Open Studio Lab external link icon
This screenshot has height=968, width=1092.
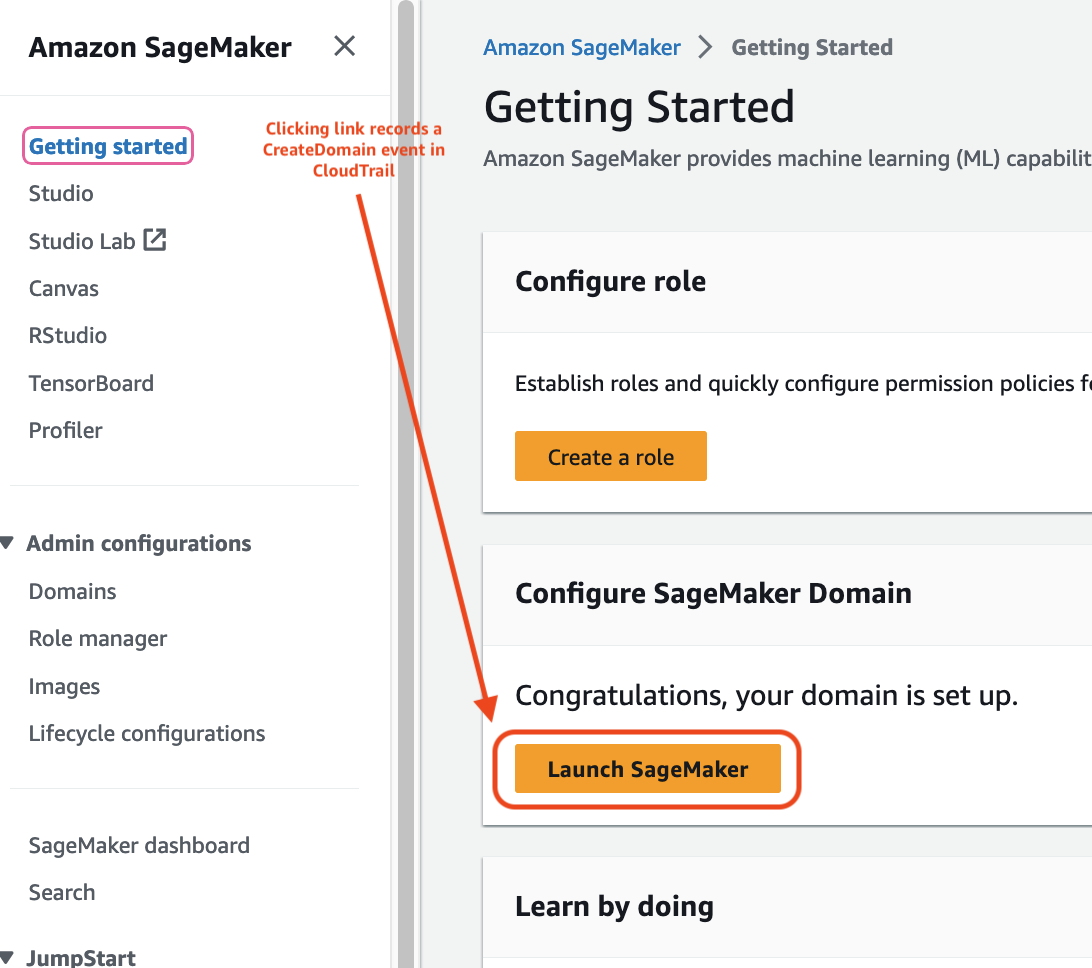(x=155, y=240)
